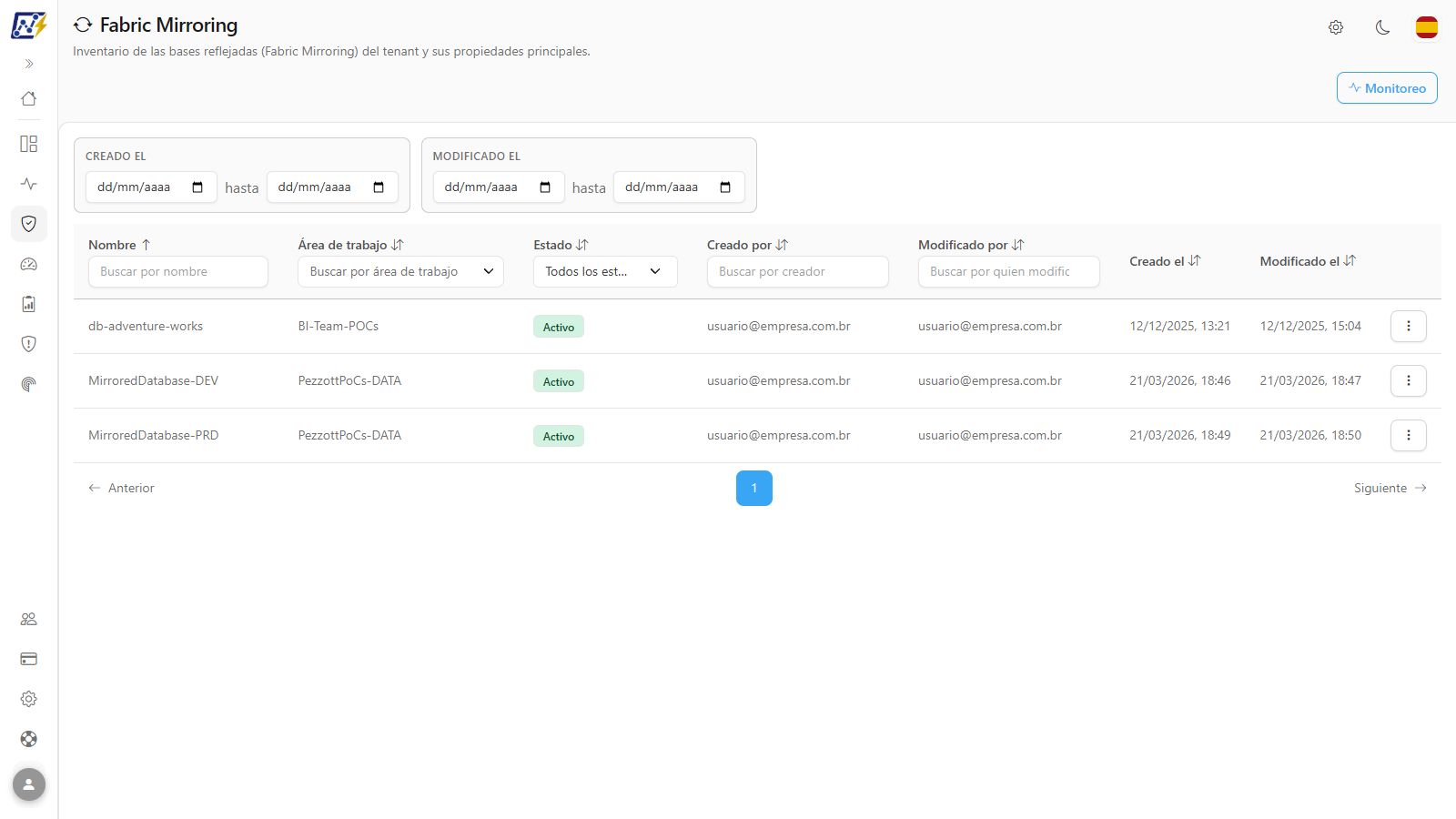1456x819 pixels.
Task: Open the home icon in sidebar
Action: pyautogui.click(x=29, y=98)
